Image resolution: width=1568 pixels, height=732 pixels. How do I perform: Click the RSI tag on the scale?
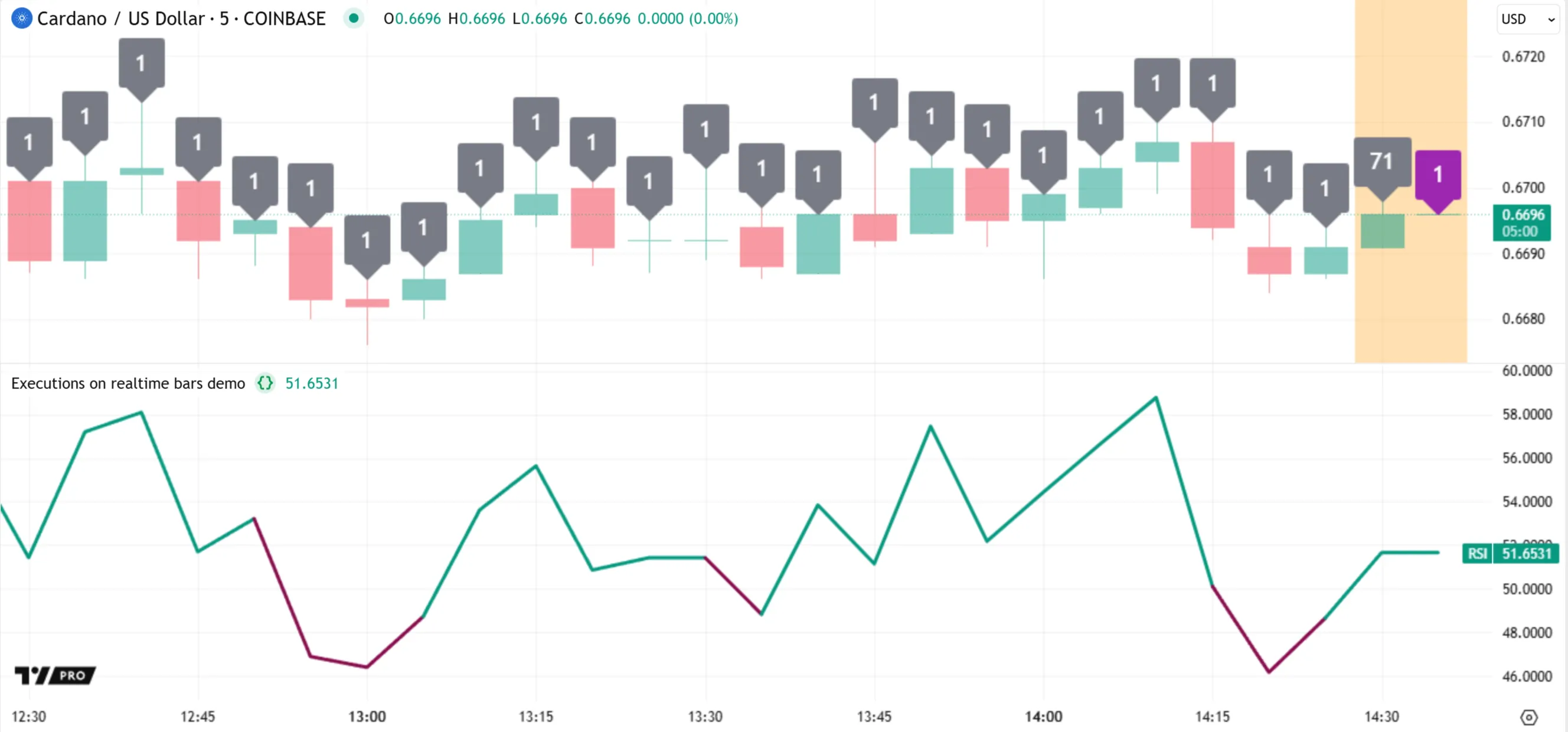(x=1476, y=553)
